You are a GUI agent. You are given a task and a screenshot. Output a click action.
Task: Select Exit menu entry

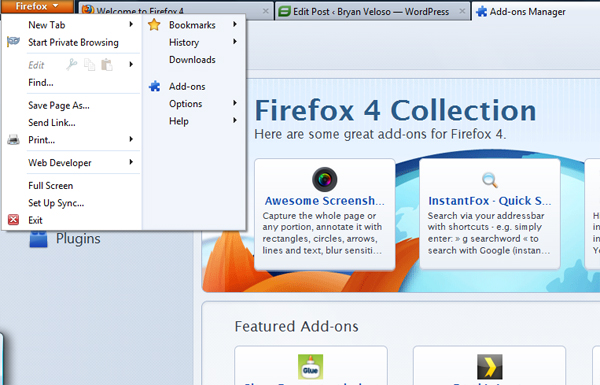coord(35,220)
